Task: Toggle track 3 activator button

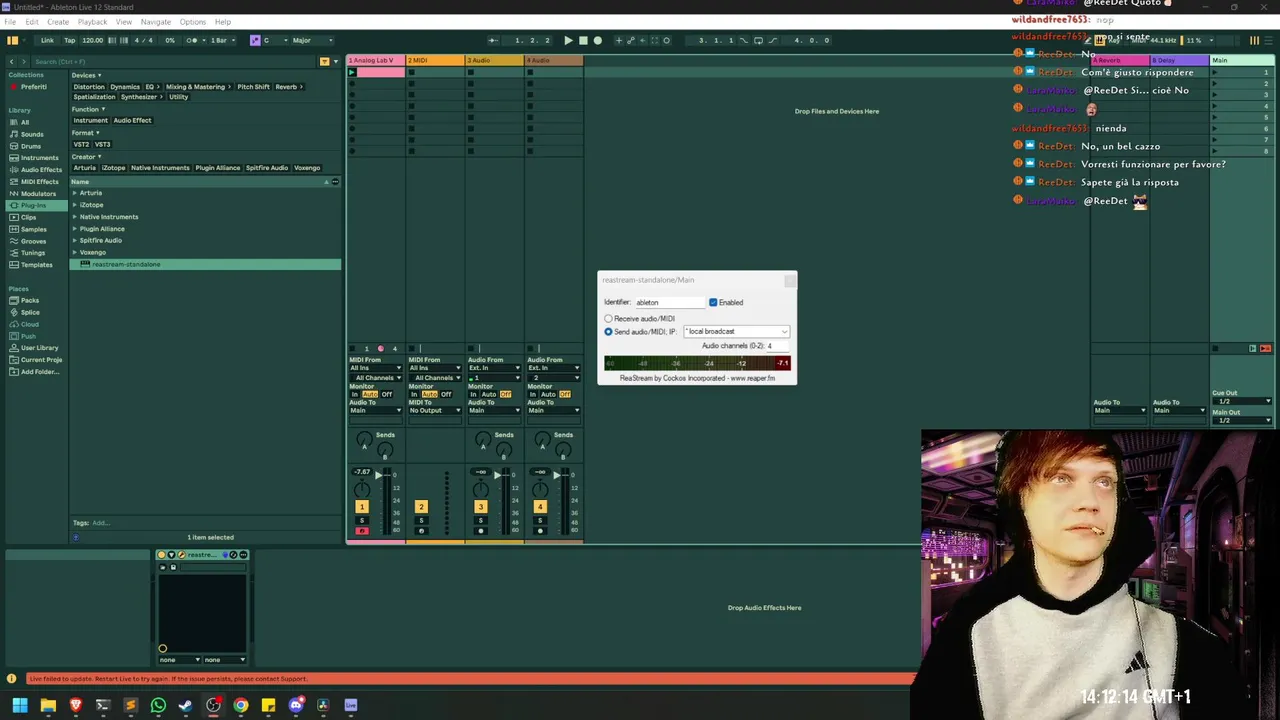Action: 480,507
